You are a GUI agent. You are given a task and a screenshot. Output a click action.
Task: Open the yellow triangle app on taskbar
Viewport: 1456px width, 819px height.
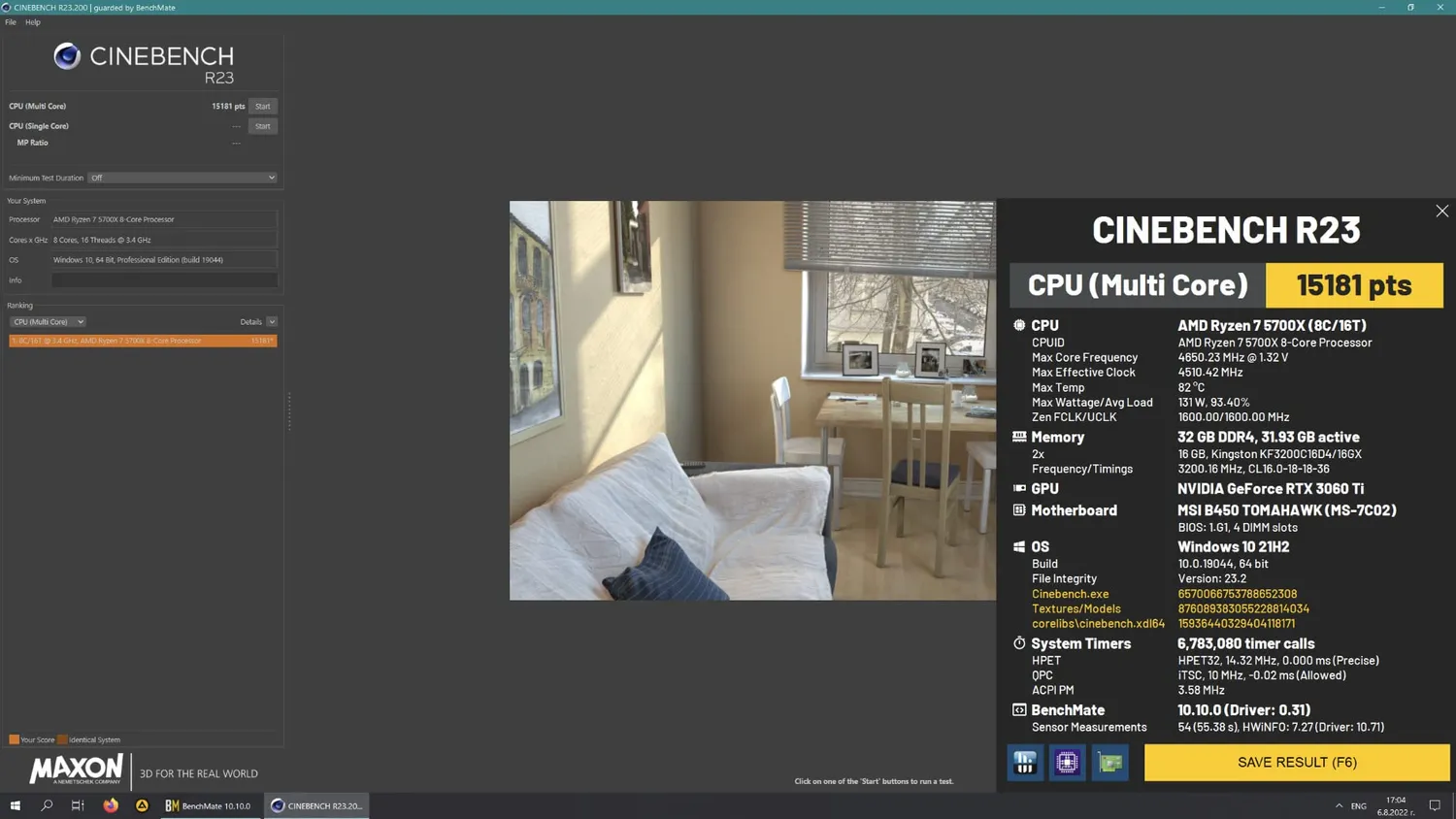[142, 805]
